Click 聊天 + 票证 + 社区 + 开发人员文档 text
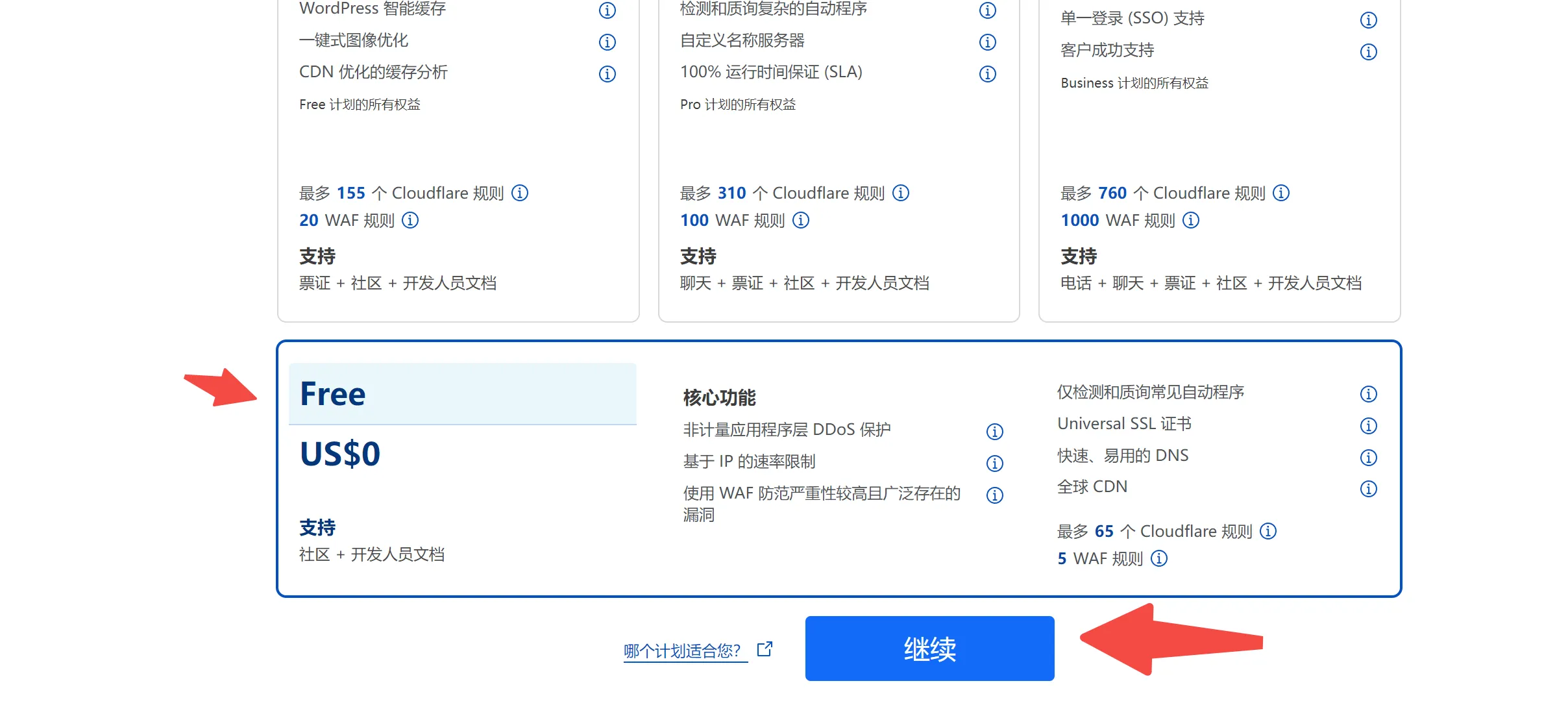Screen dimensions: 1568x718 [805, 283]
